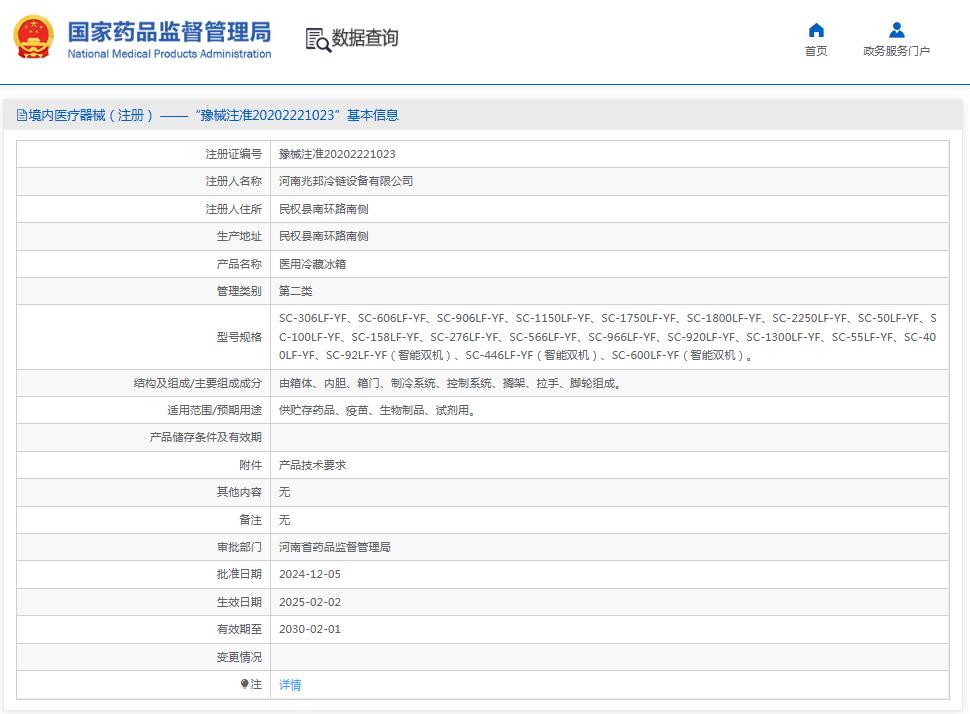Click the 型号规格 specifications cell

click(600, 337)
